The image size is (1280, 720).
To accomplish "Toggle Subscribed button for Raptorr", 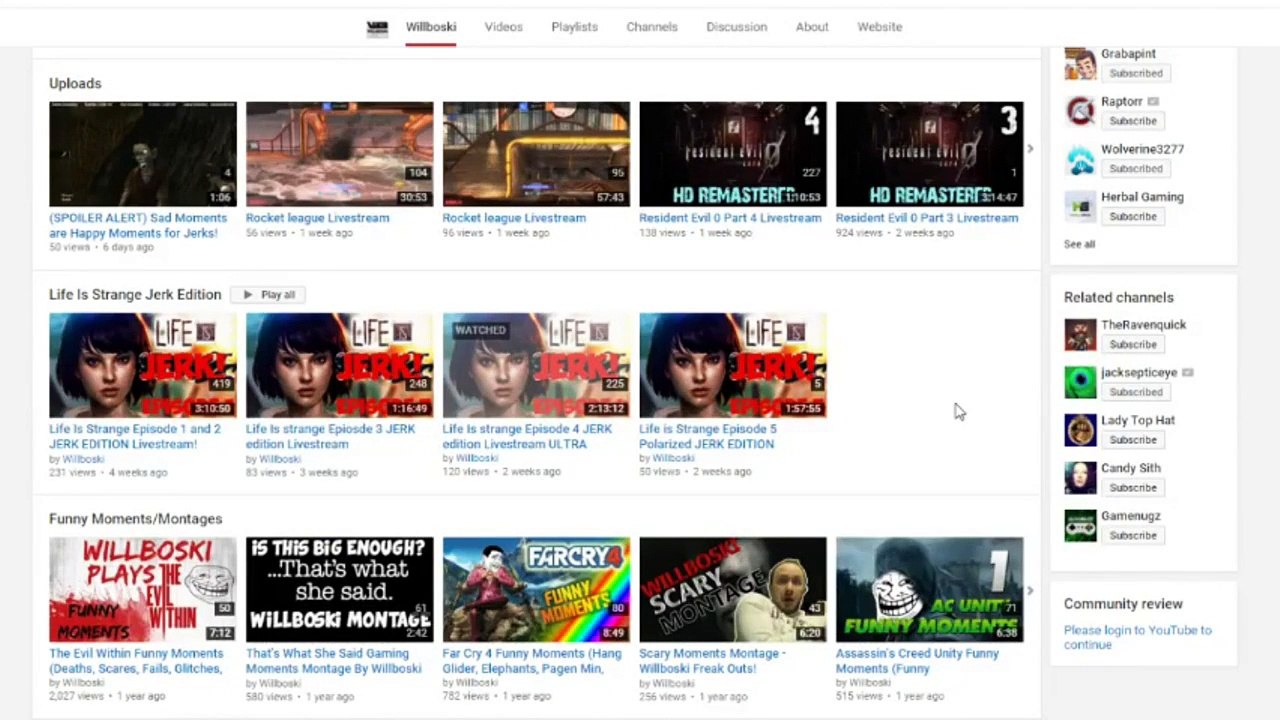I will (x=1132, y=121).
